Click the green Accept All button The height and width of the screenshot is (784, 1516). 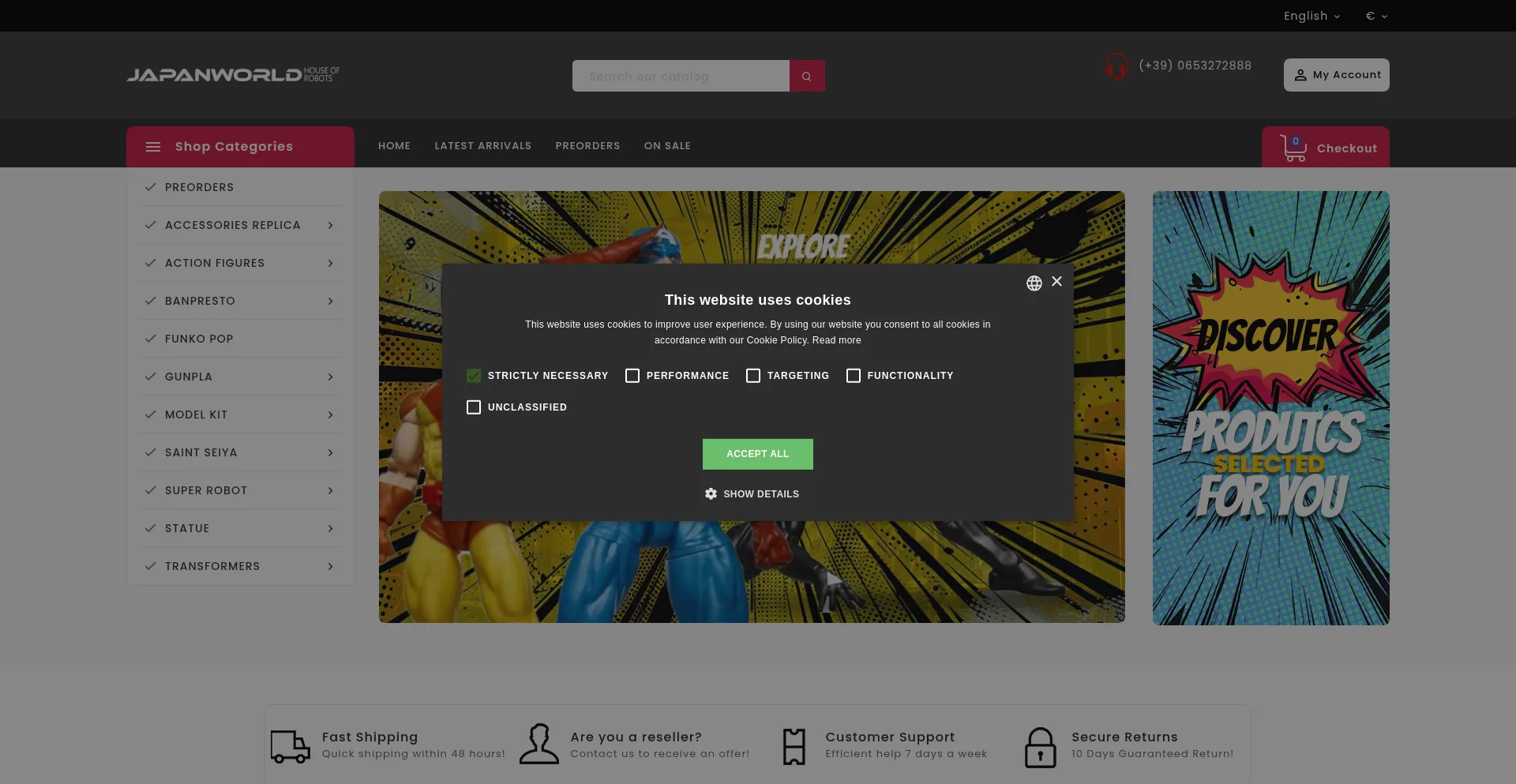click(x=758, y=454)
